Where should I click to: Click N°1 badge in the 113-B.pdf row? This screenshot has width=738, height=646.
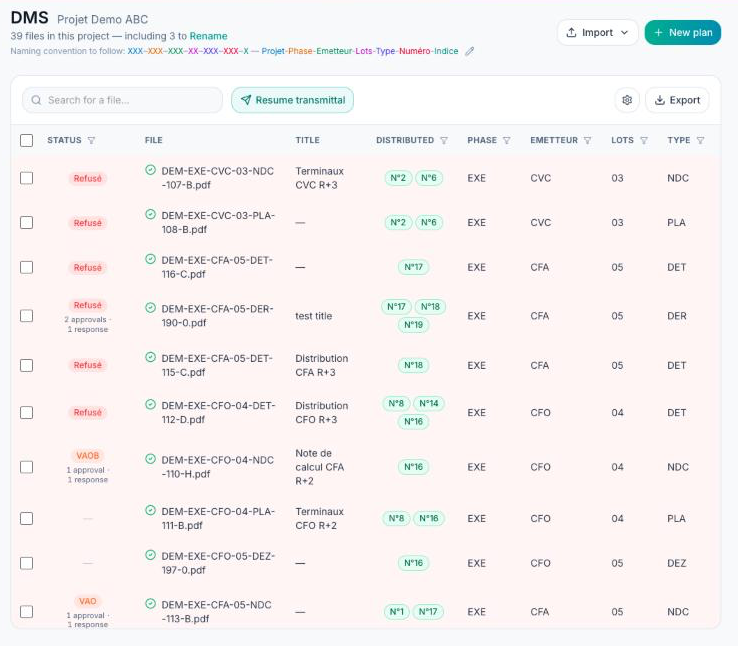396,612
